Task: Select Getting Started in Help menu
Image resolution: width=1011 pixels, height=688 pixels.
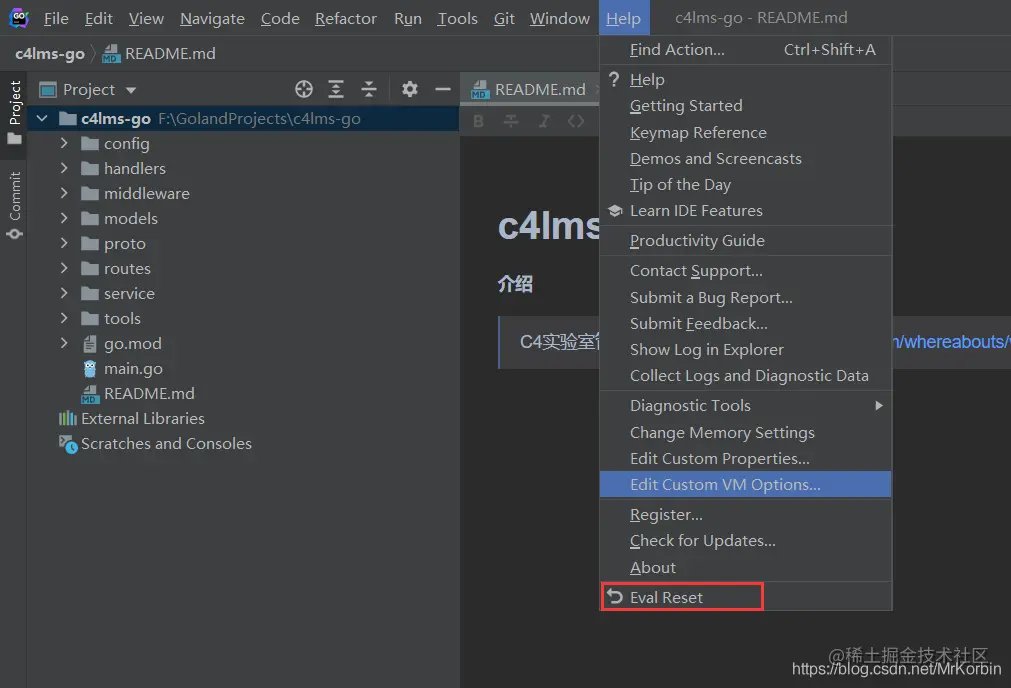Action: 745,106
